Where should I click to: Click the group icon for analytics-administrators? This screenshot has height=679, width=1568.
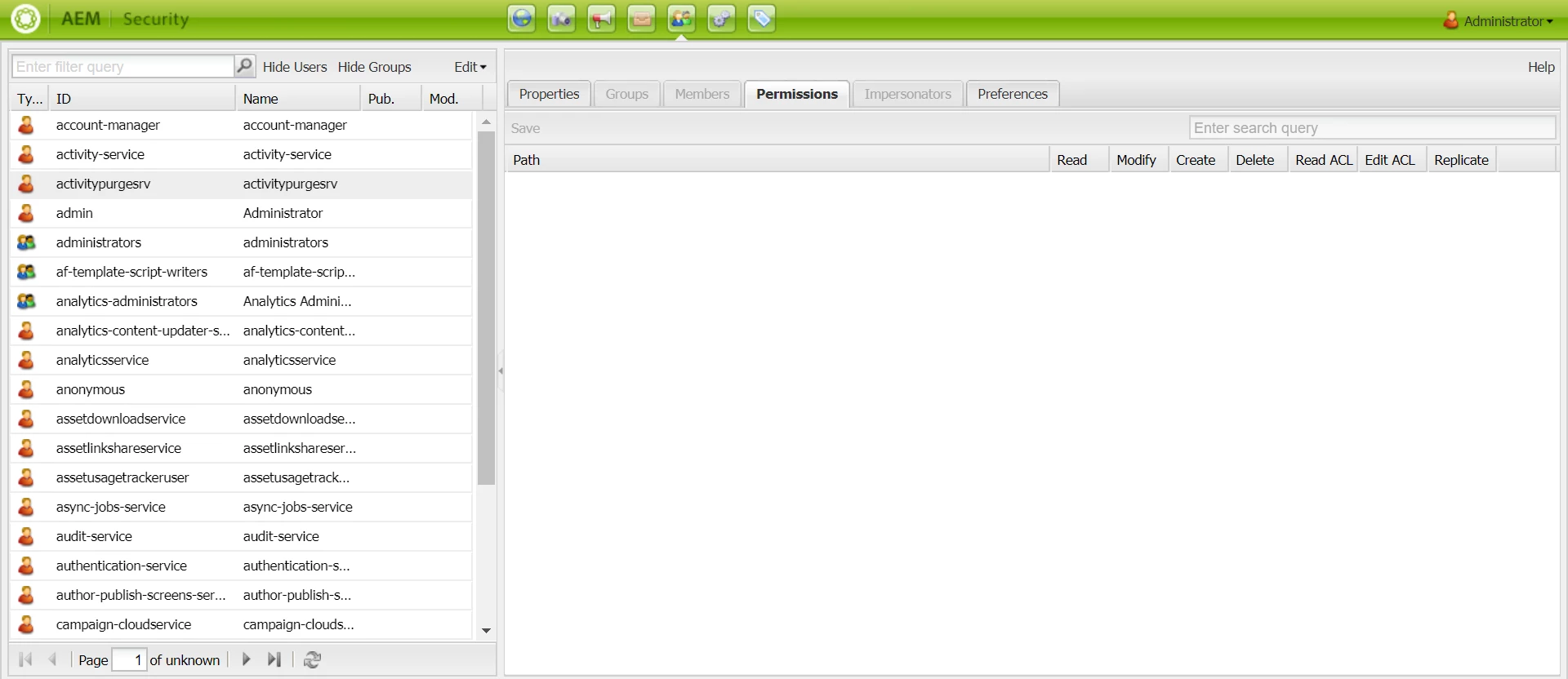pos(26,301)
